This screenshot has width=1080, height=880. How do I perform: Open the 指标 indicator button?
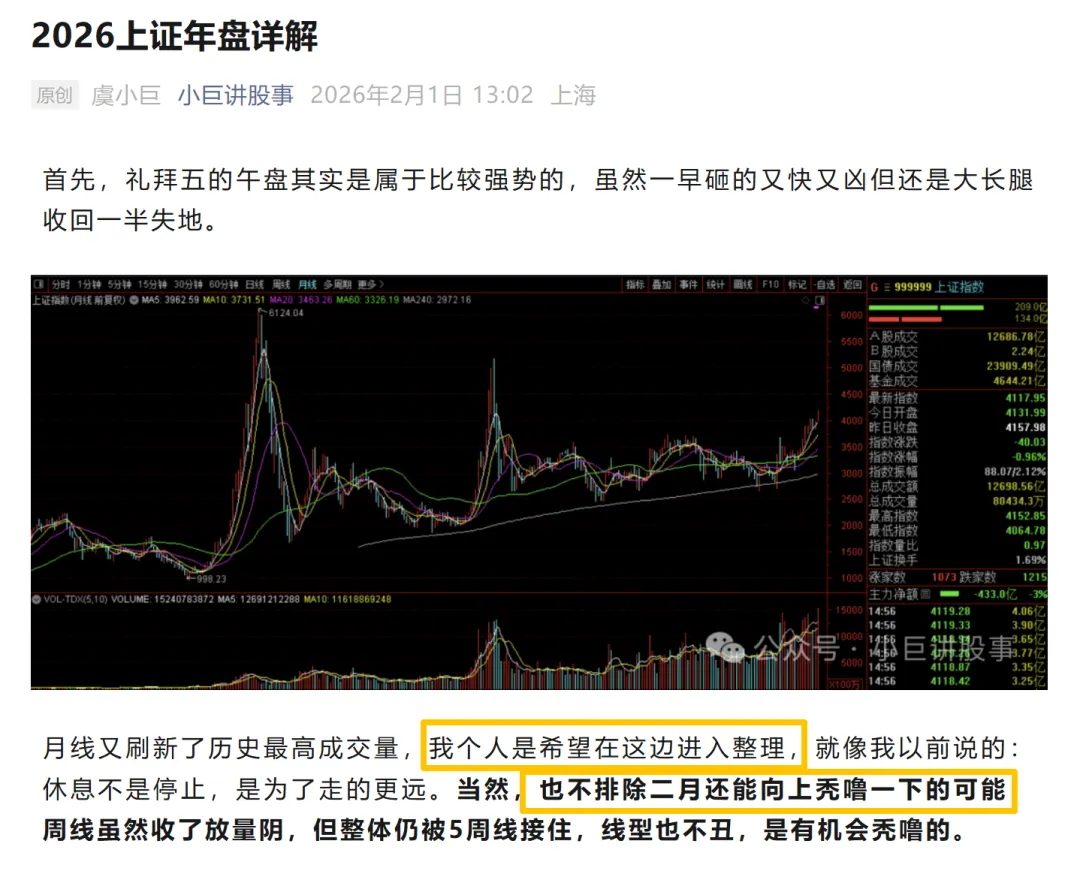coord(634,284)
